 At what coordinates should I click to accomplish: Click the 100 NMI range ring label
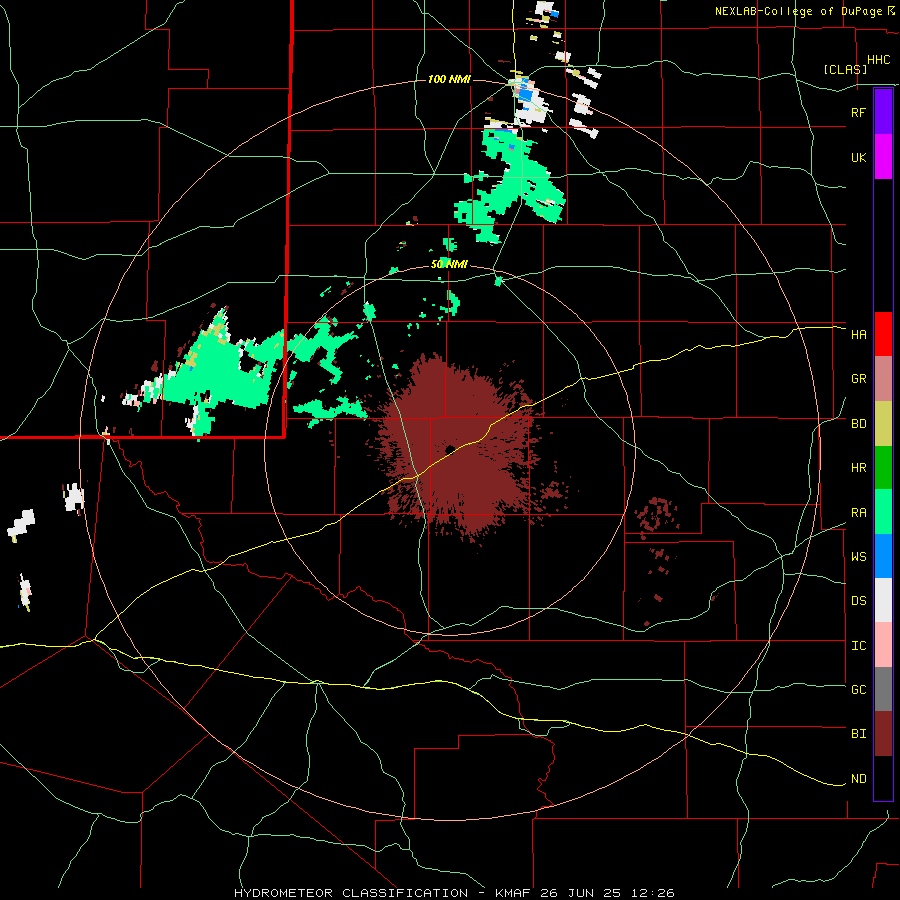click(449, 79)
